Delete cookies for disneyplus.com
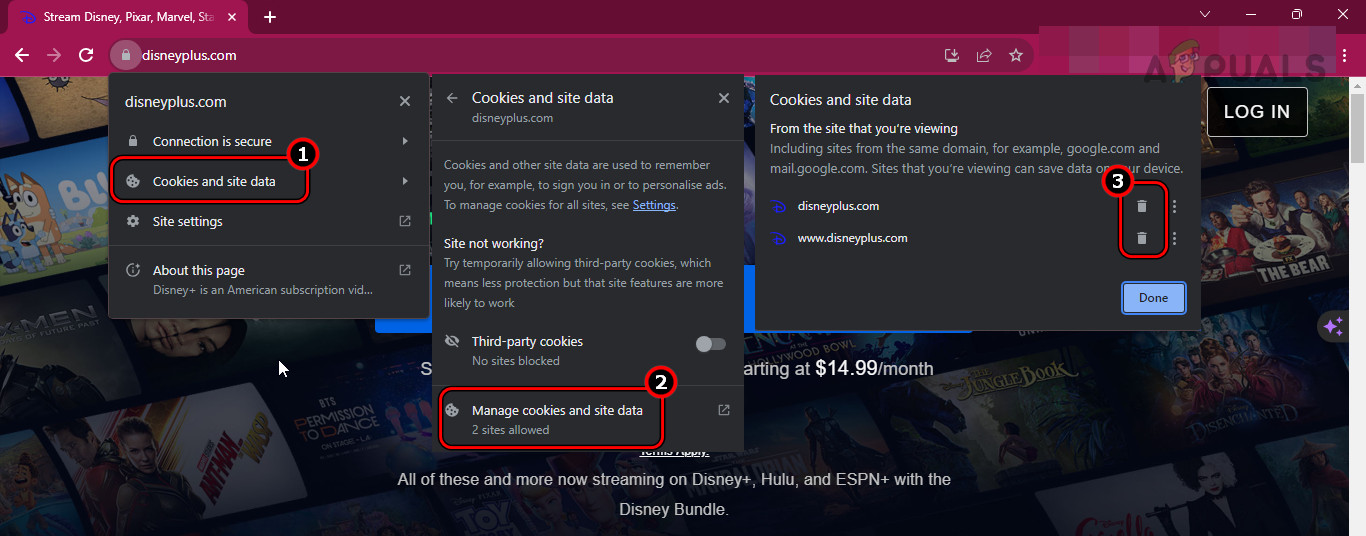Viewport: 1366px width, 536px height. [x=1141, y=206]
